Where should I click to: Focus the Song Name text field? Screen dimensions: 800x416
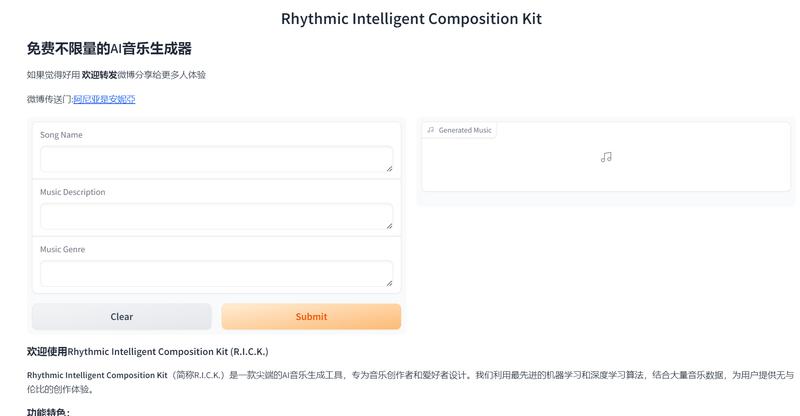pos(216,159)
